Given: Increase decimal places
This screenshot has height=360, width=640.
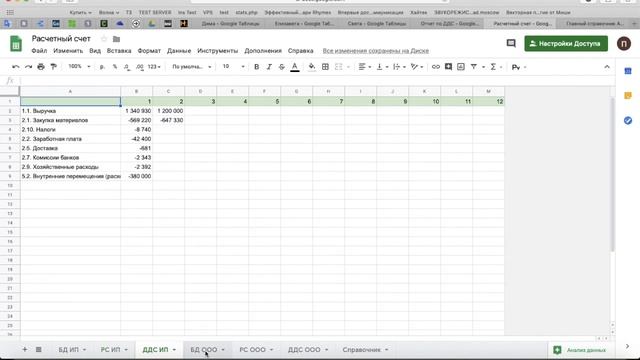Looking at the screenshot, I should tap(140, 67).
